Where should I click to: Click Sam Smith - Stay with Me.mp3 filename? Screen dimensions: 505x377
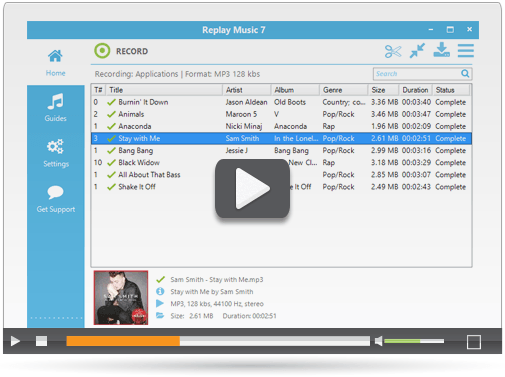click(x=217, y=279)
